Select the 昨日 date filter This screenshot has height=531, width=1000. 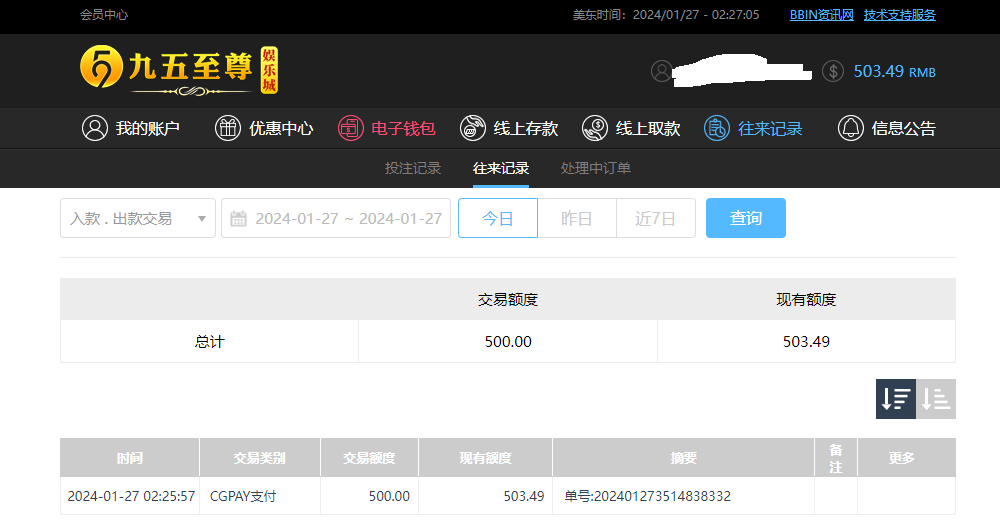tap(577, 218)
